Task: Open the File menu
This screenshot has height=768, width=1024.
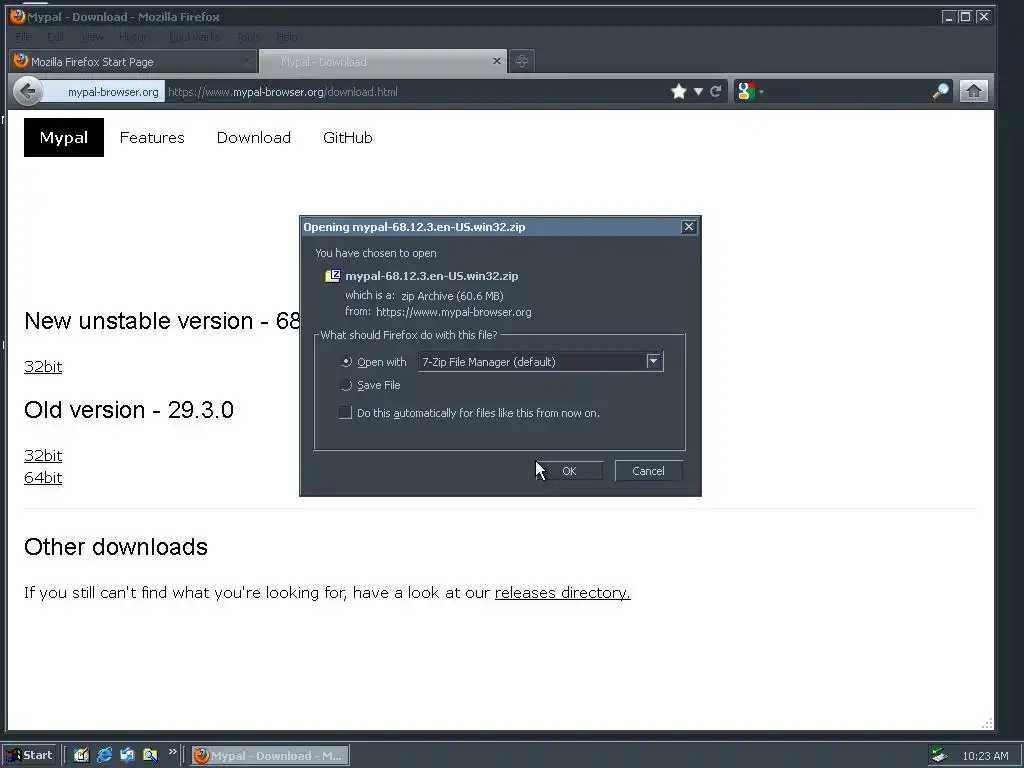Action: point(23,37)
